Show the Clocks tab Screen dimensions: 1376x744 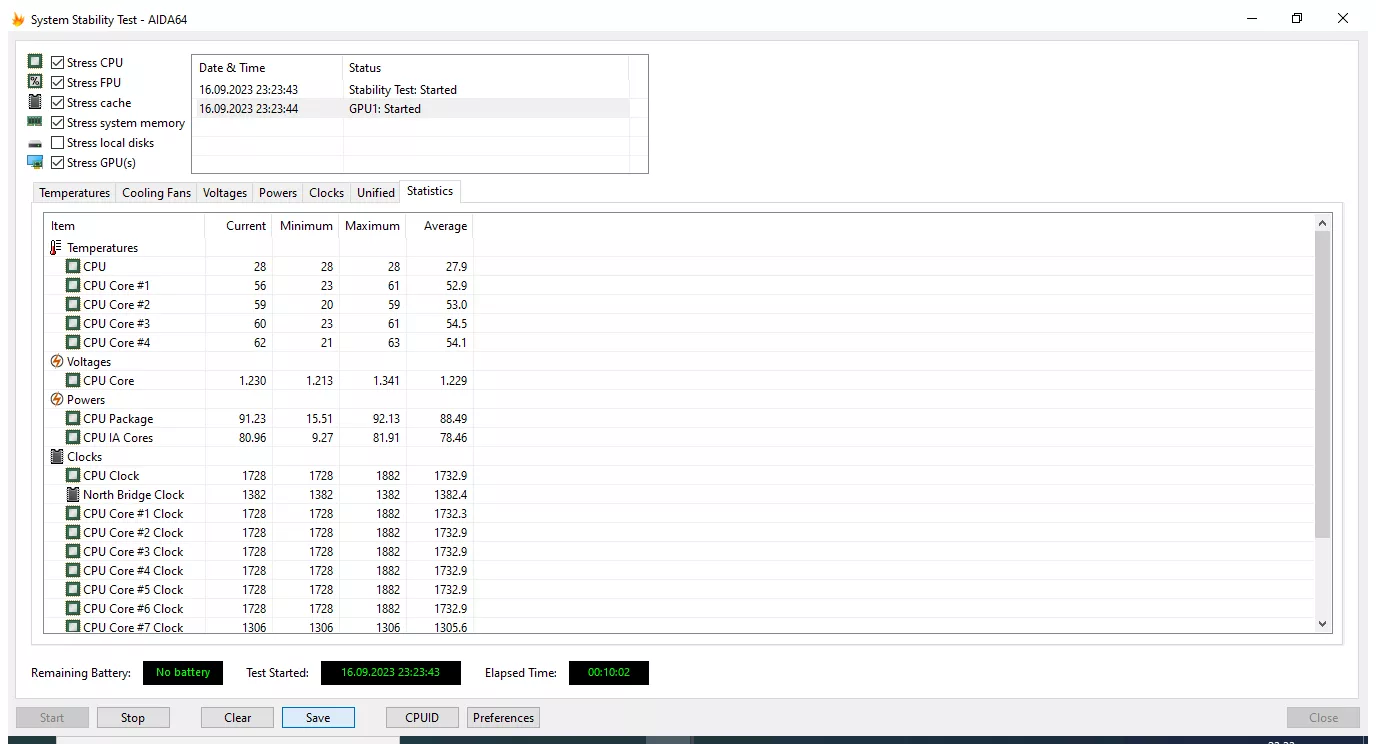pos(327,193)
